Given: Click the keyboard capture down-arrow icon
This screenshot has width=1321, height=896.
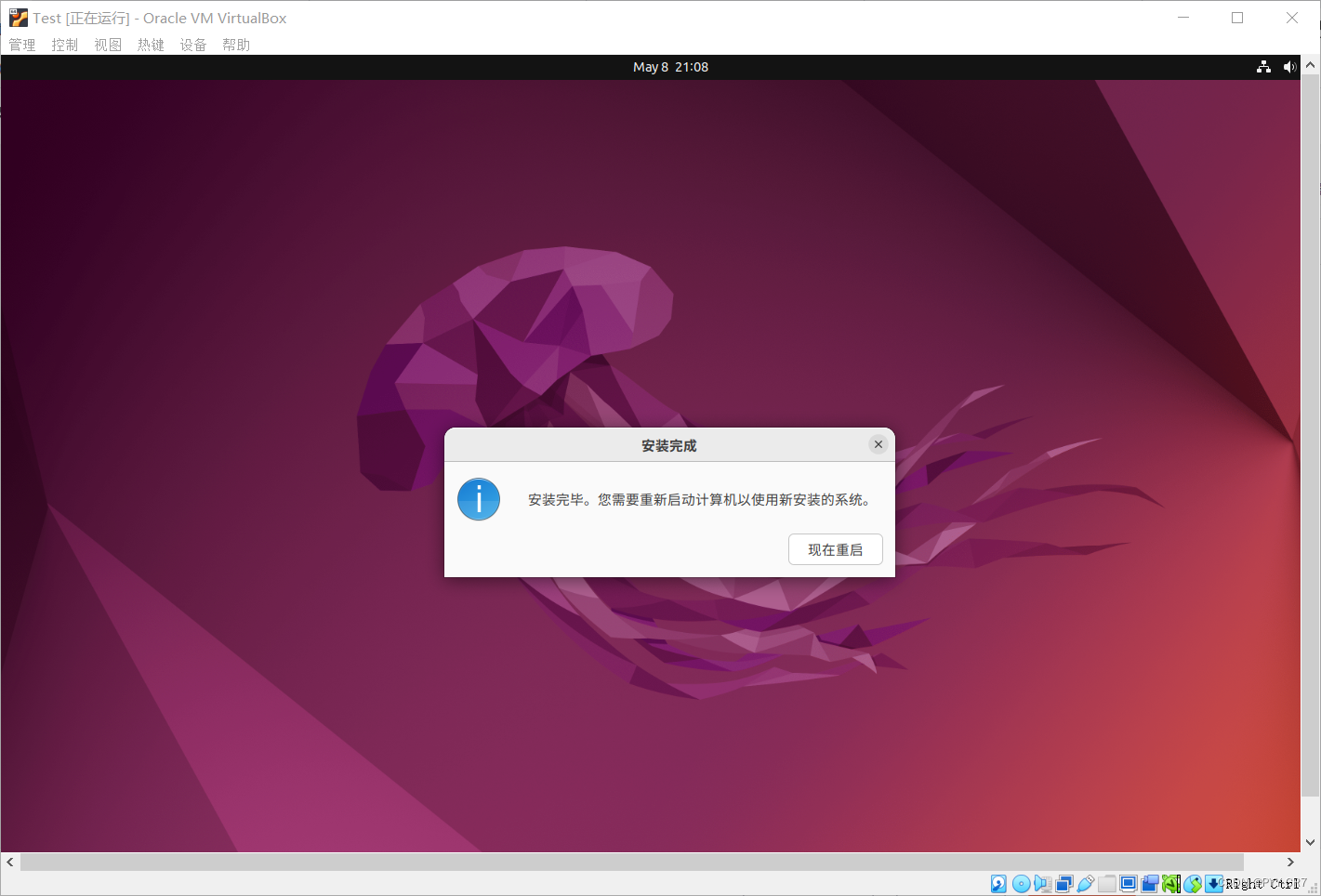Looking at the screenshot, I should pos(1214,884).
